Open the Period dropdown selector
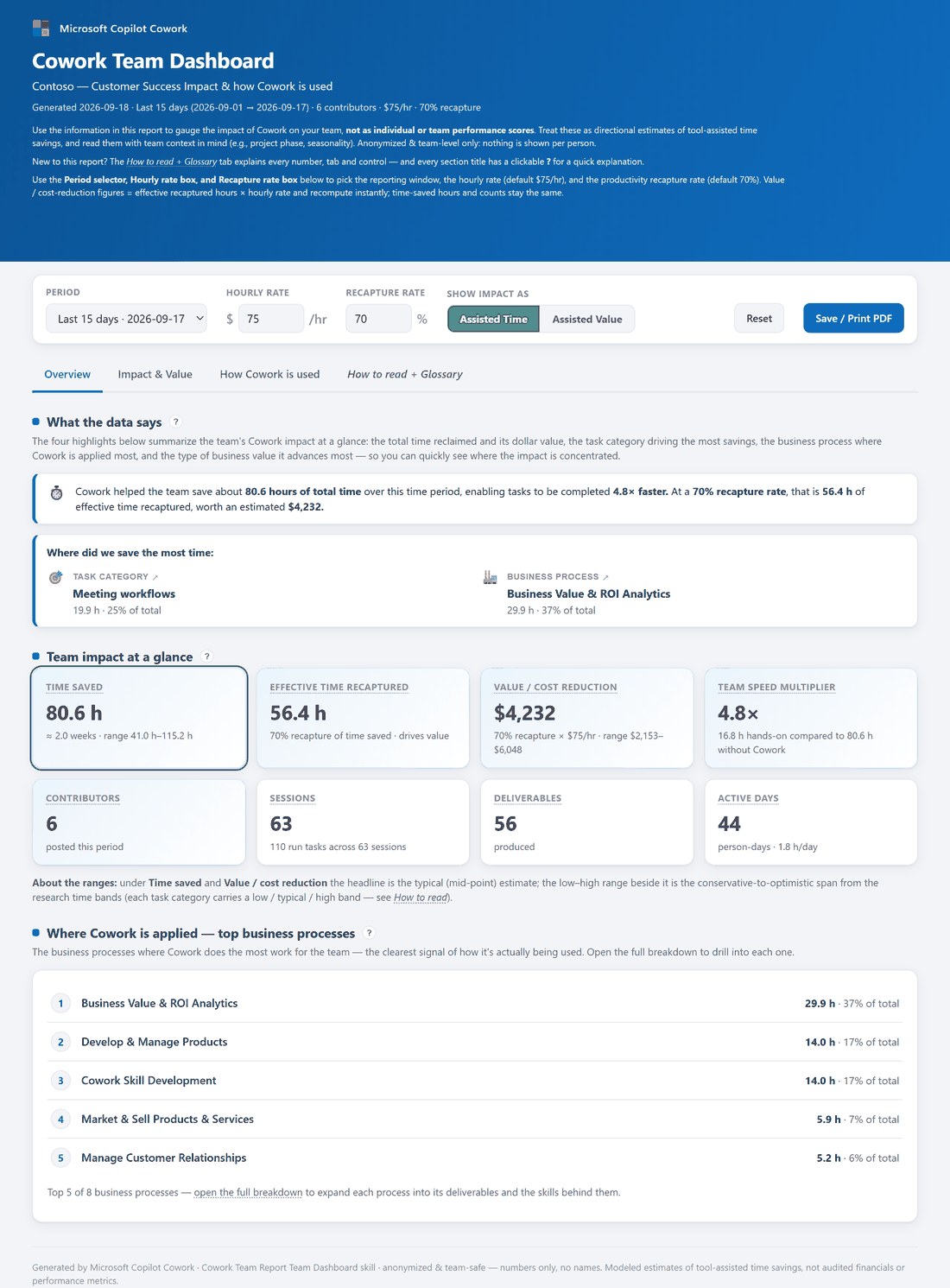 point(126,319)
